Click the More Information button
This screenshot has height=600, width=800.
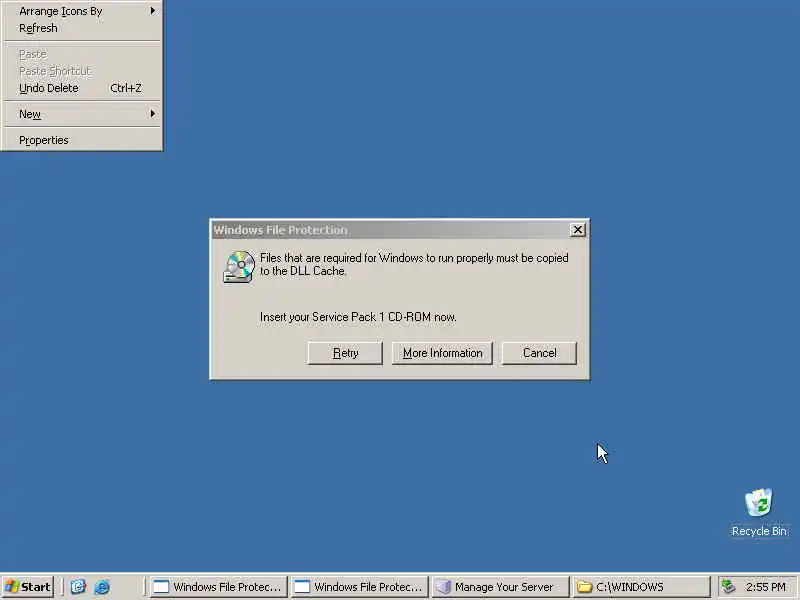(442, 353)
